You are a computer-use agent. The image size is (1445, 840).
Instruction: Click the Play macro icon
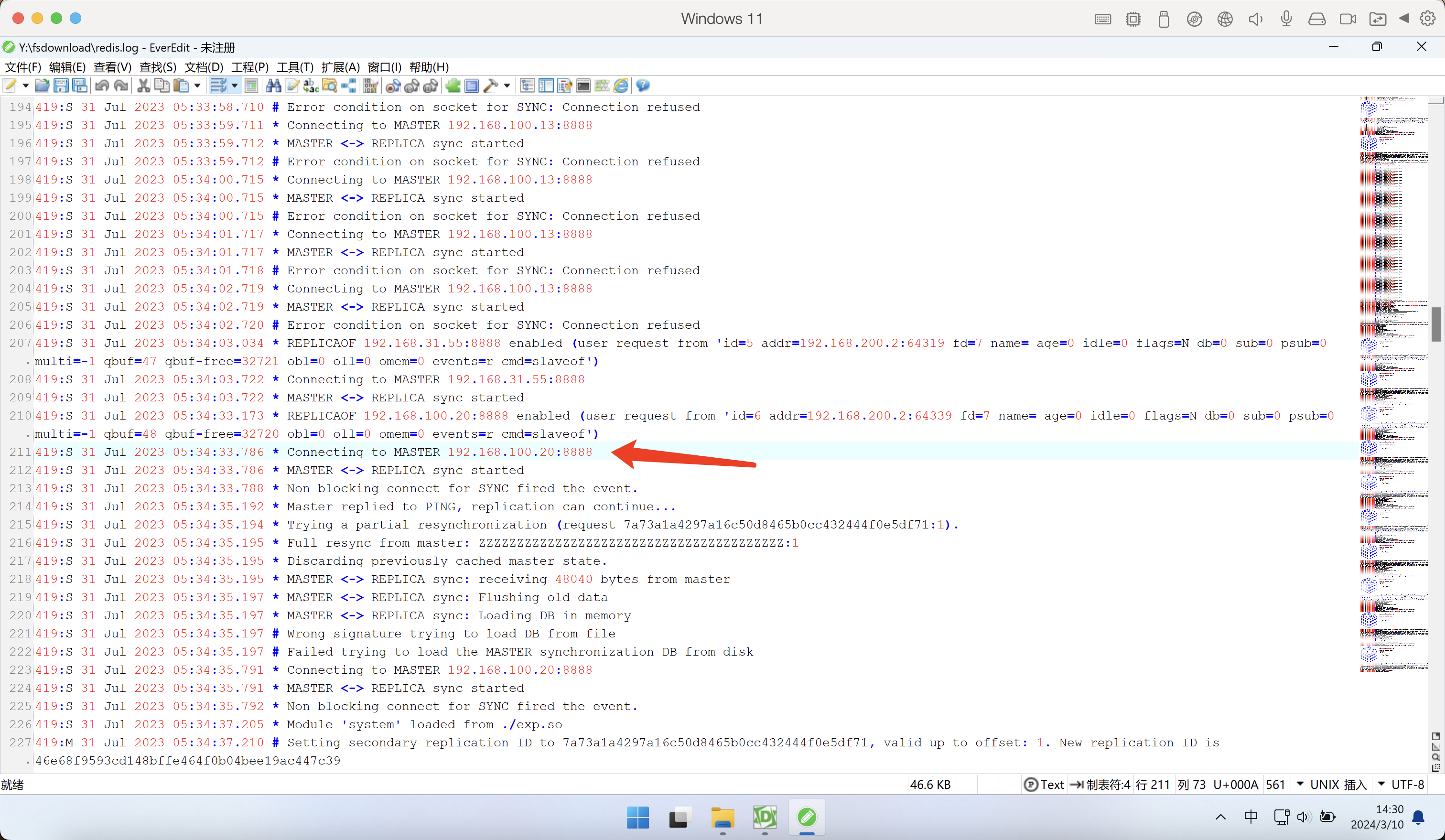(x=412, y=86)
